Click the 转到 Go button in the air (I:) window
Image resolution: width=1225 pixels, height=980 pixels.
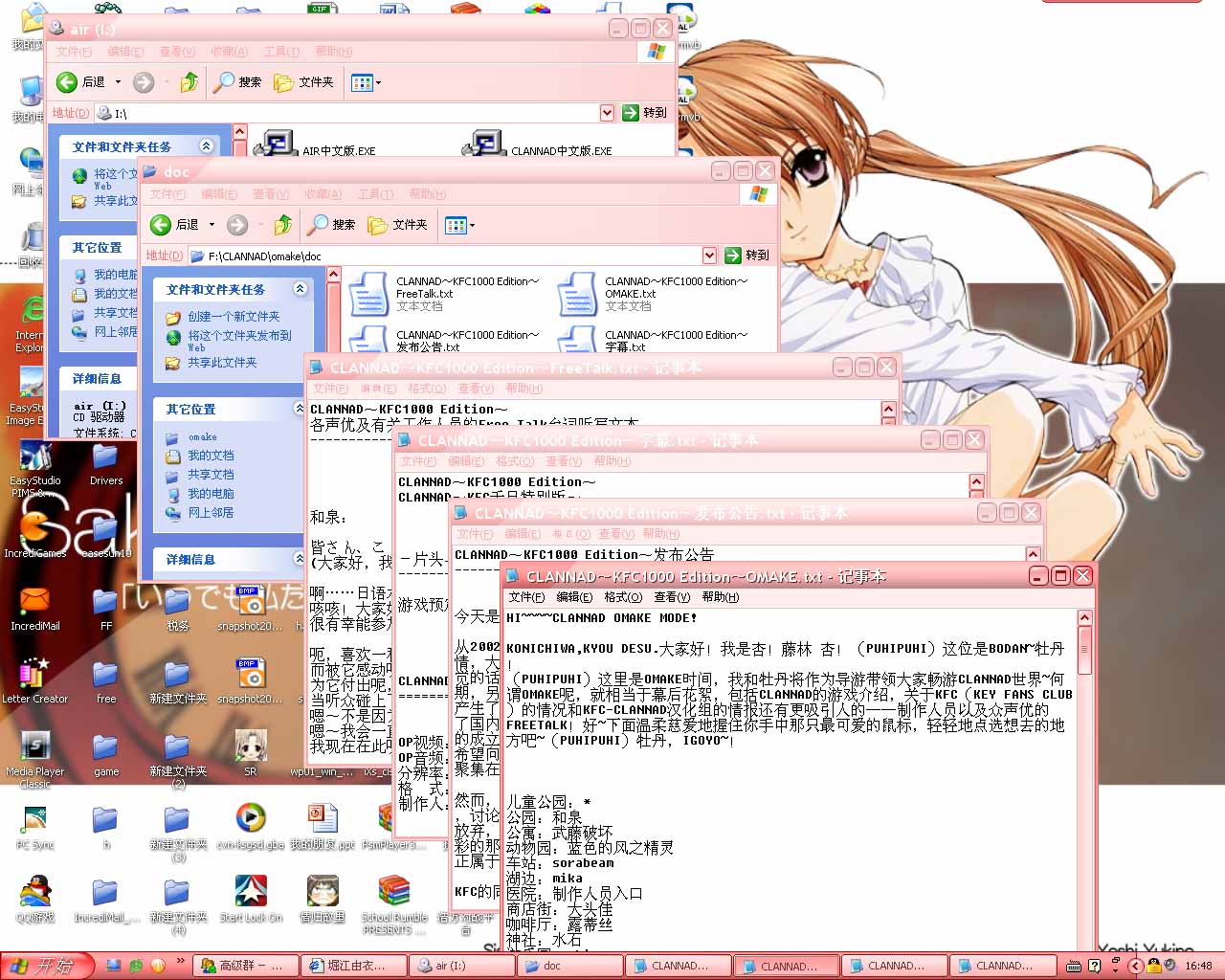click(645, 113)
